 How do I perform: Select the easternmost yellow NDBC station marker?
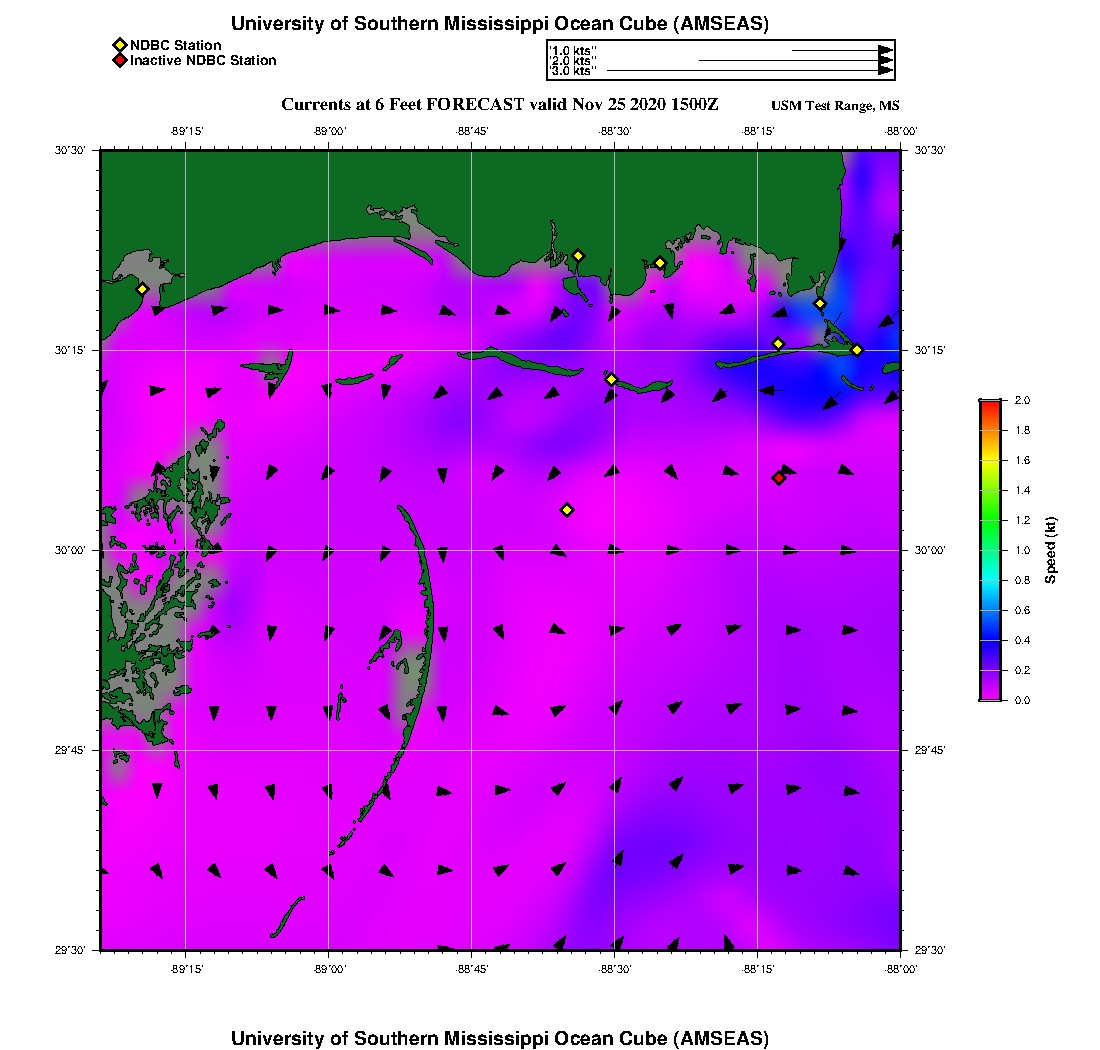point(857,350)
